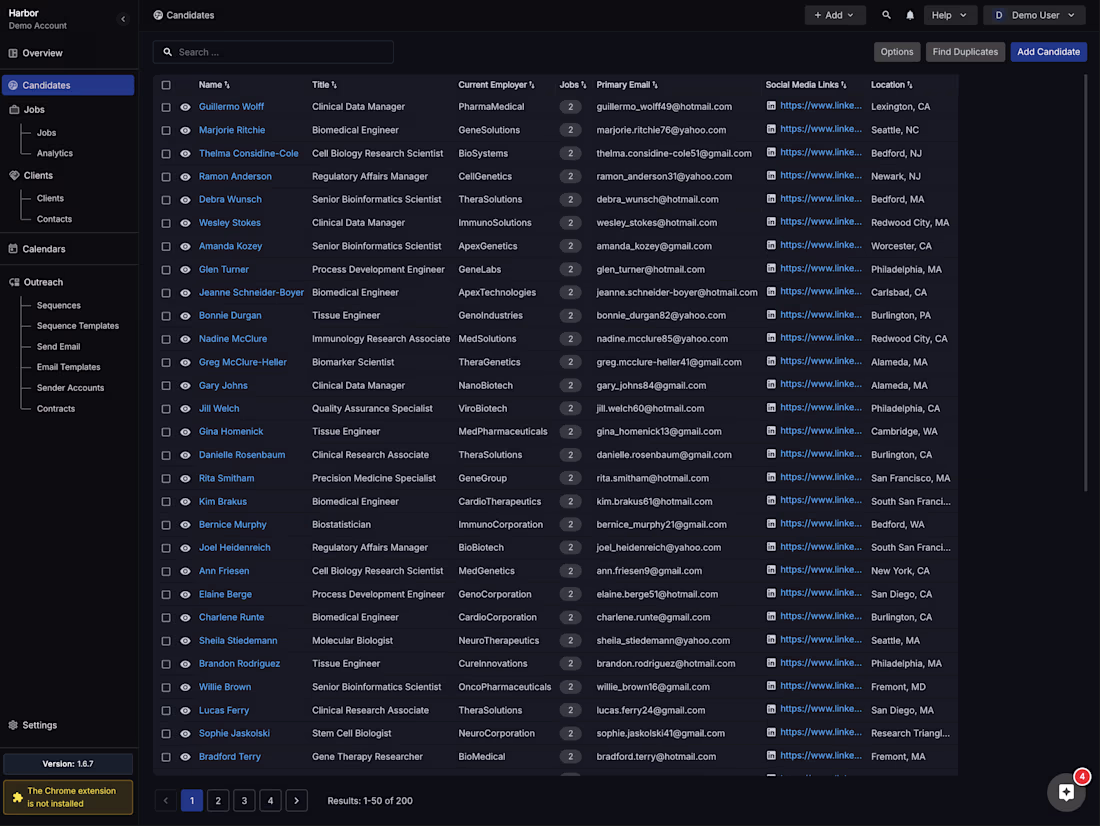The height and width of the screenshot is (826, 1100).
Task: Sort by Social Media Links sort icon
Action: 844,85
